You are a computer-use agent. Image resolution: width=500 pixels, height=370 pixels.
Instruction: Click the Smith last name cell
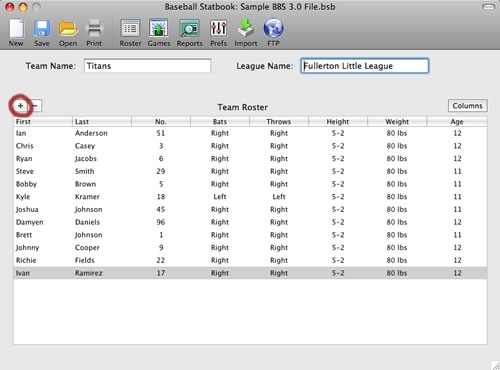pyautogui.click(x=85, y=171)
